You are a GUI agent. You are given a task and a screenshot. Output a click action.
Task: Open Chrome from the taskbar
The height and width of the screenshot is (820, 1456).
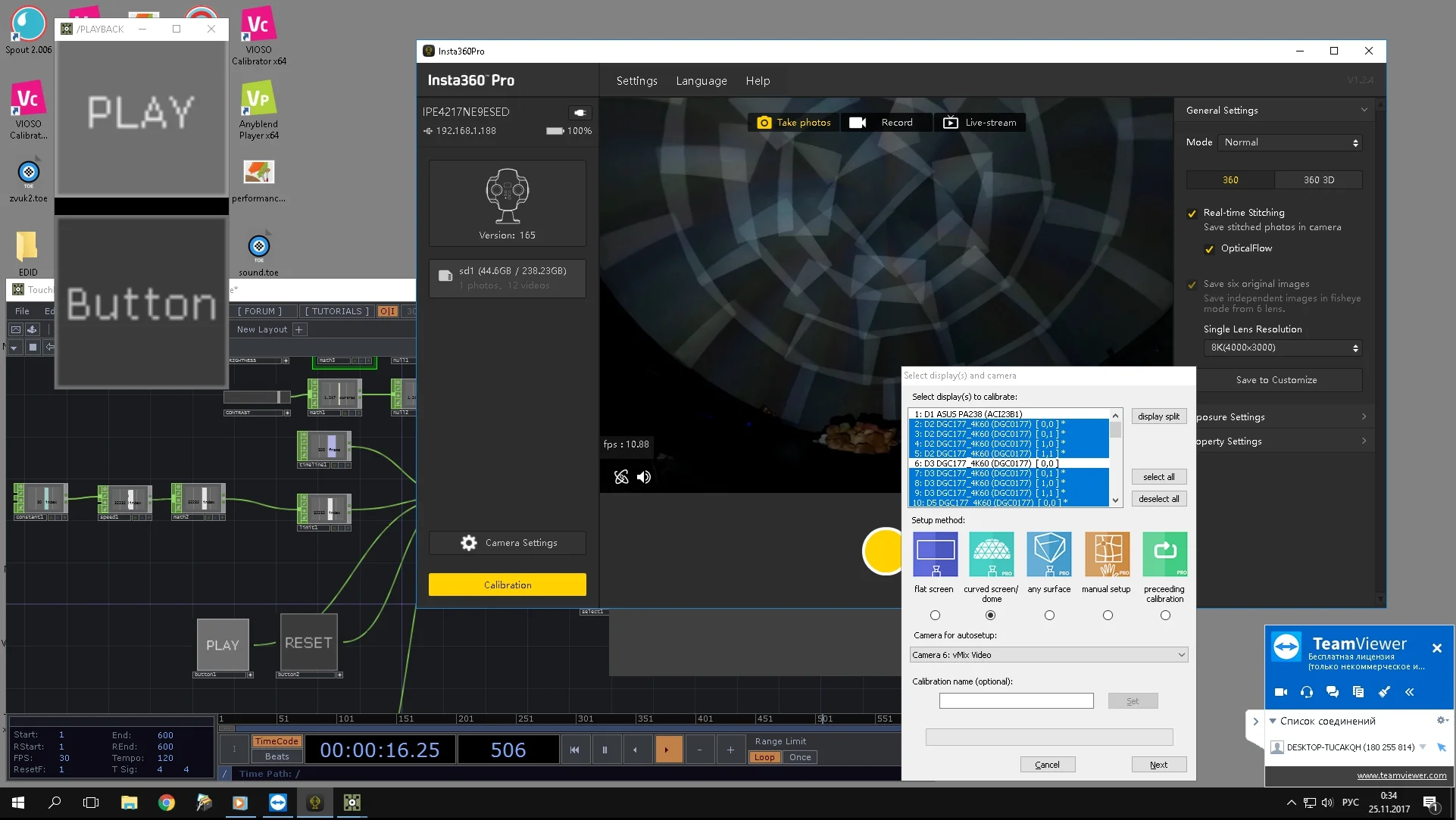click(x=166, y=803)
